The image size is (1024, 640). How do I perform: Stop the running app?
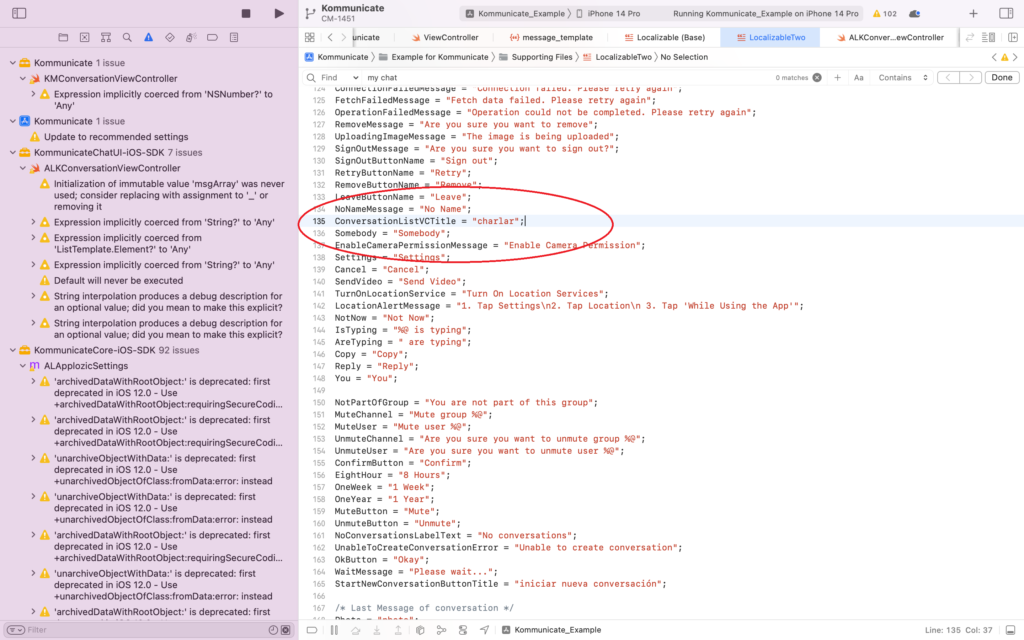[x=246, y=13]
